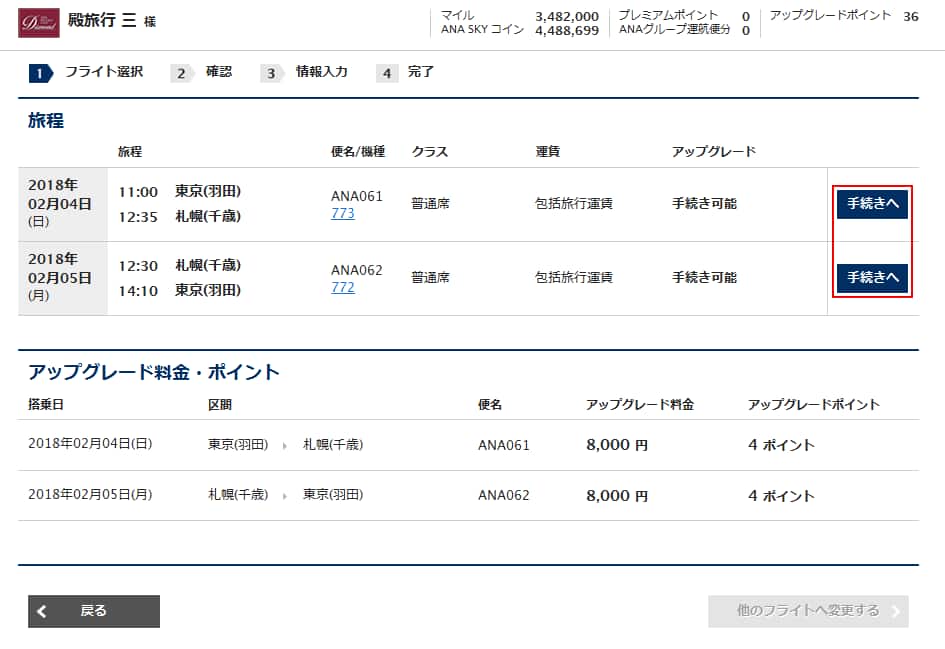
Task: Select the 完了 step label
Action: tap(421, 72)
